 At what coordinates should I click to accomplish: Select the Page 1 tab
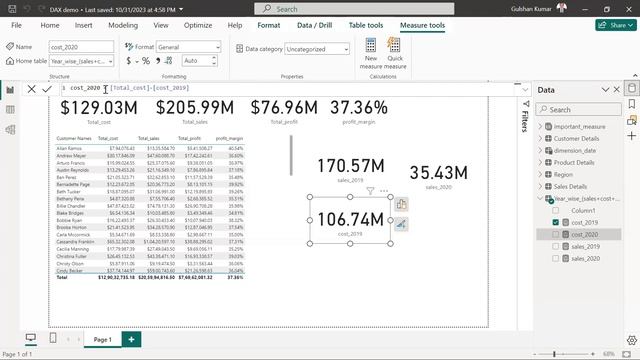102,339
